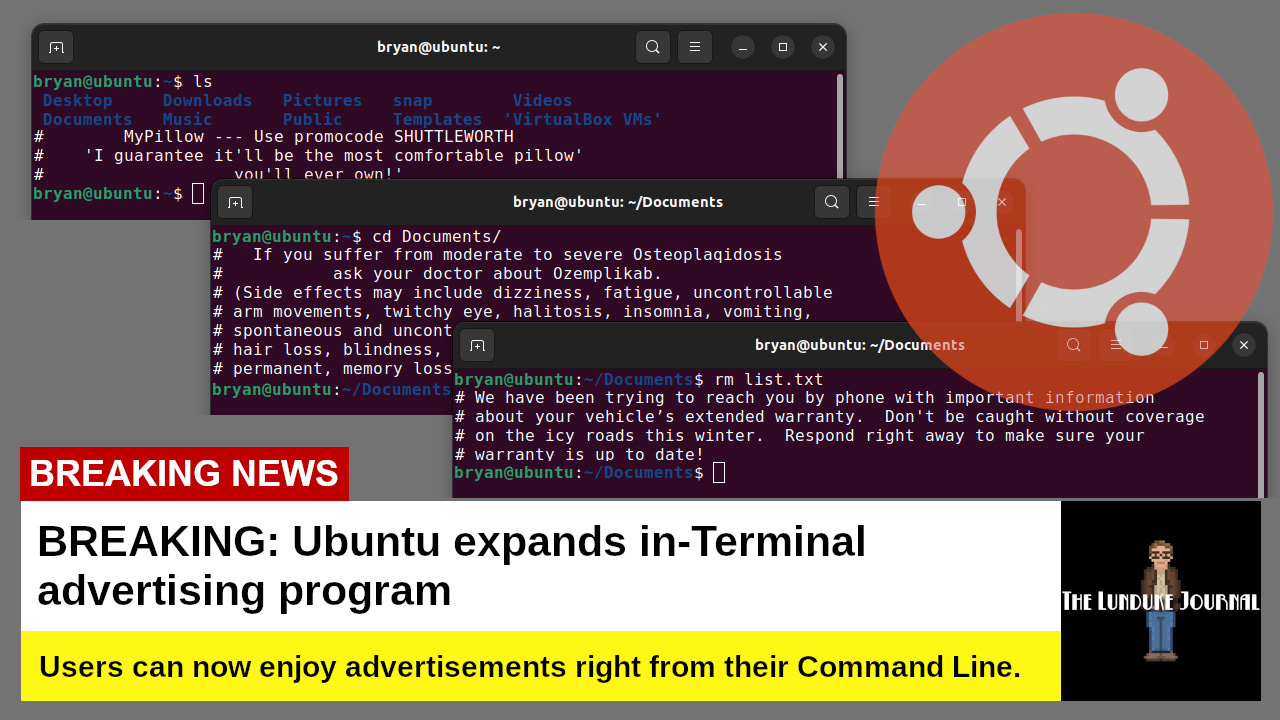Open a new tab in the middle Documents terminal
Viewport: 1280px width, 720px height.
(234, 202)
